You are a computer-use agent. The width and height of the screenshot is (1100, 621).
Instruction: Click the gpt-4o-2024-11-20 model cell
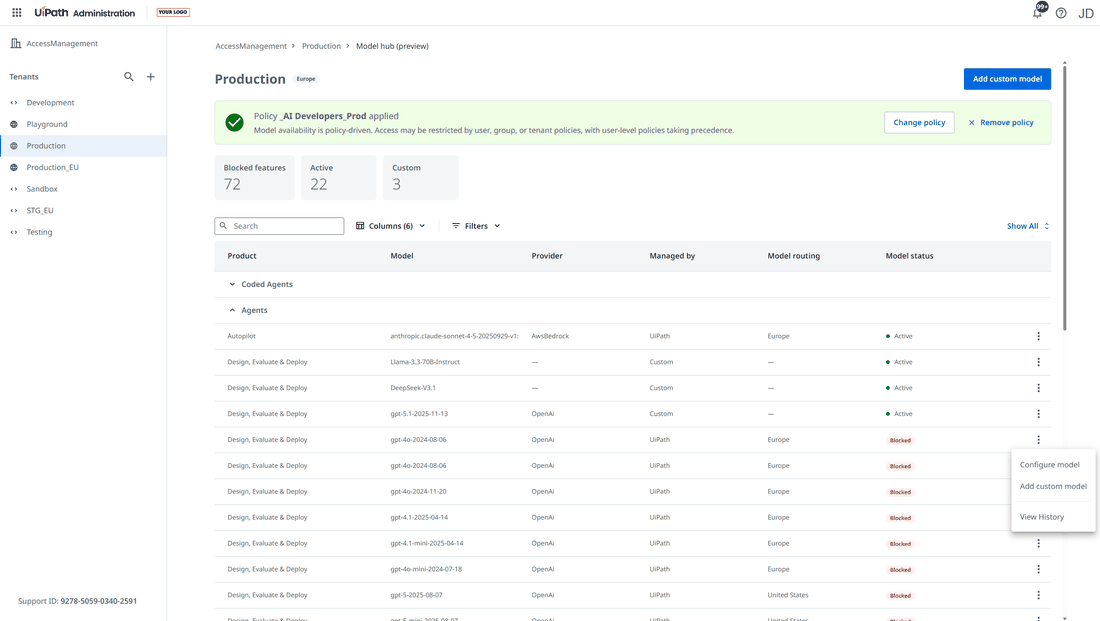[418, 492]
